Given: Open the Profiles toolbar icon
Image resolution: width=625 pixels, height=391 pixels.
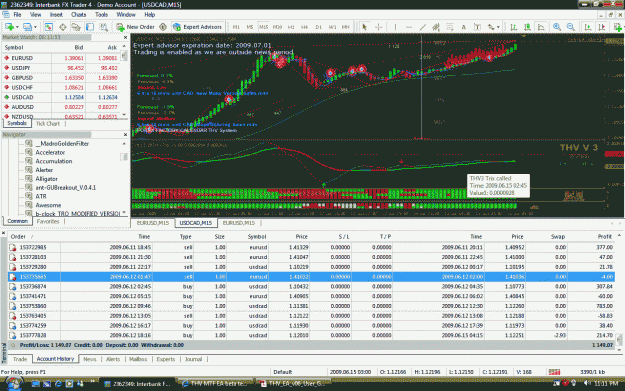Looking at the screenshot, I should pos(27,27).
